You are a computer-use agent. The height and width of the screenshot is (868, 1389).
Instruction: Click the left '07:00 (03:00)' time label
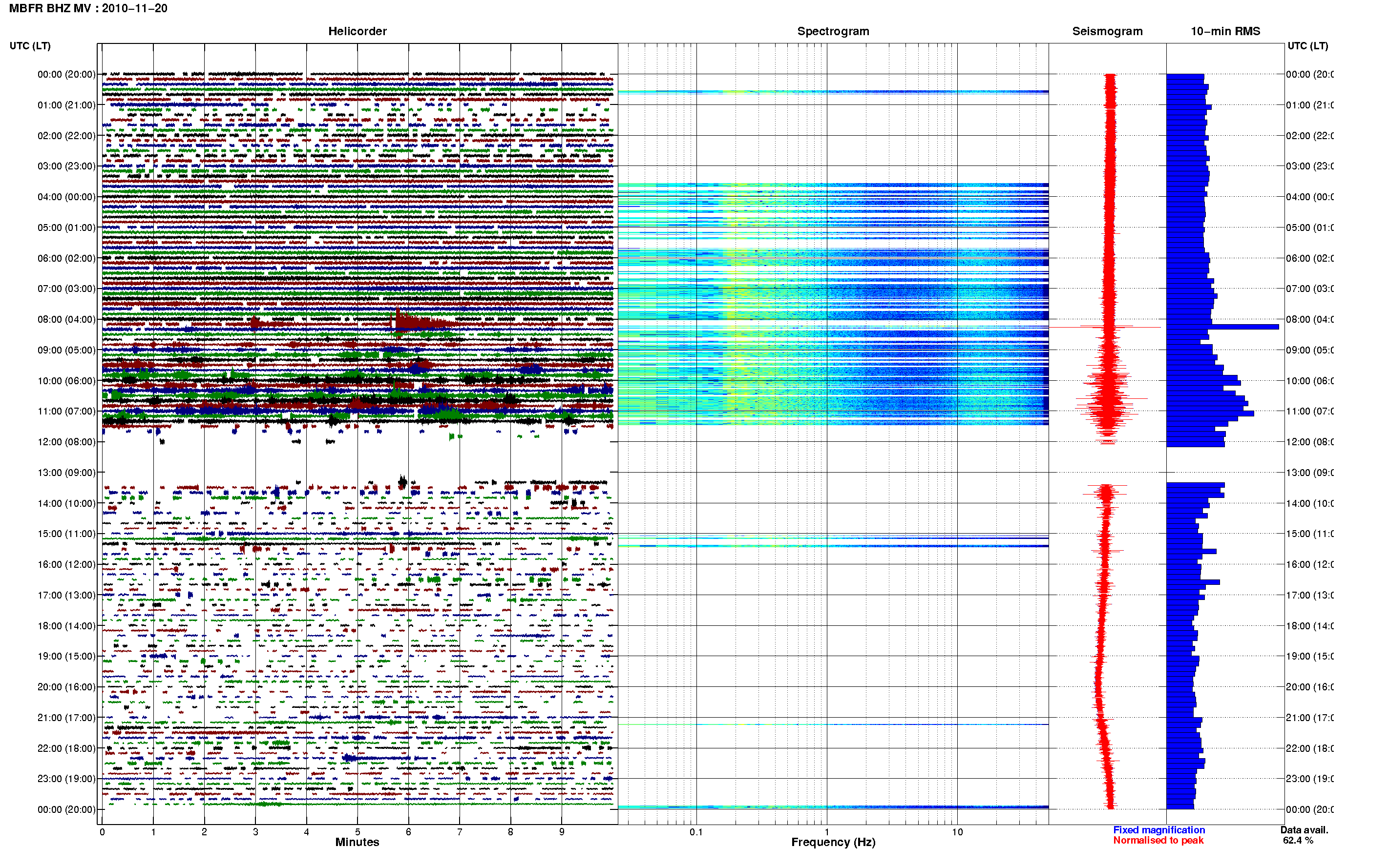click(66, 288)
